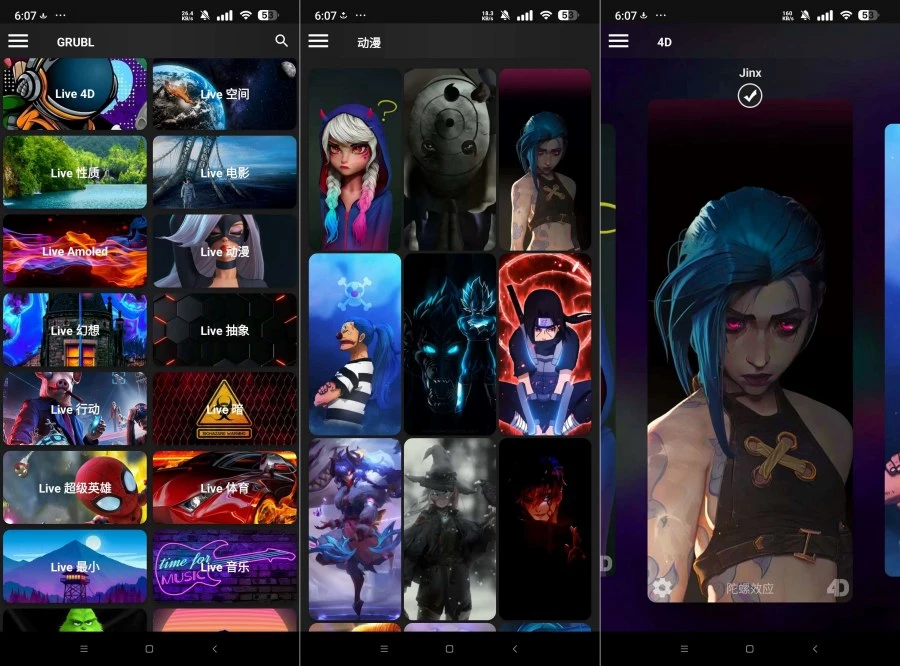Open the hamburger menu beside GRUBL title
Viewport: 900px width, 666px height.
point(18,41)
